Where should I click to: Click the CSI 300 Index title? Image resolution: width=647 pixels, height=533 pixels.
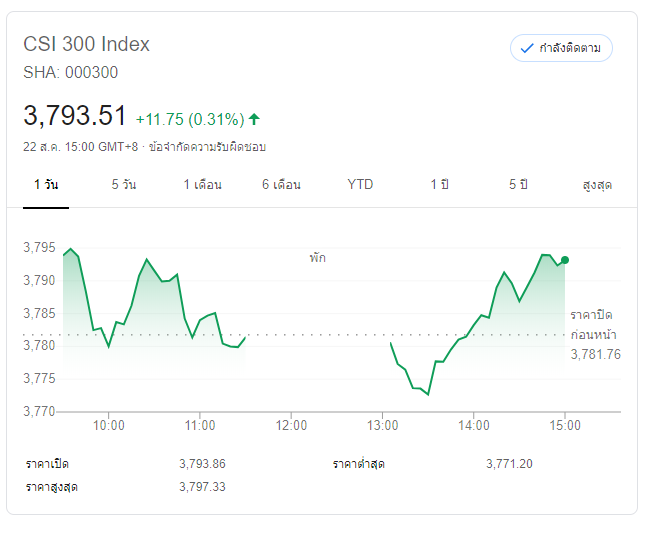coord(86,44)
